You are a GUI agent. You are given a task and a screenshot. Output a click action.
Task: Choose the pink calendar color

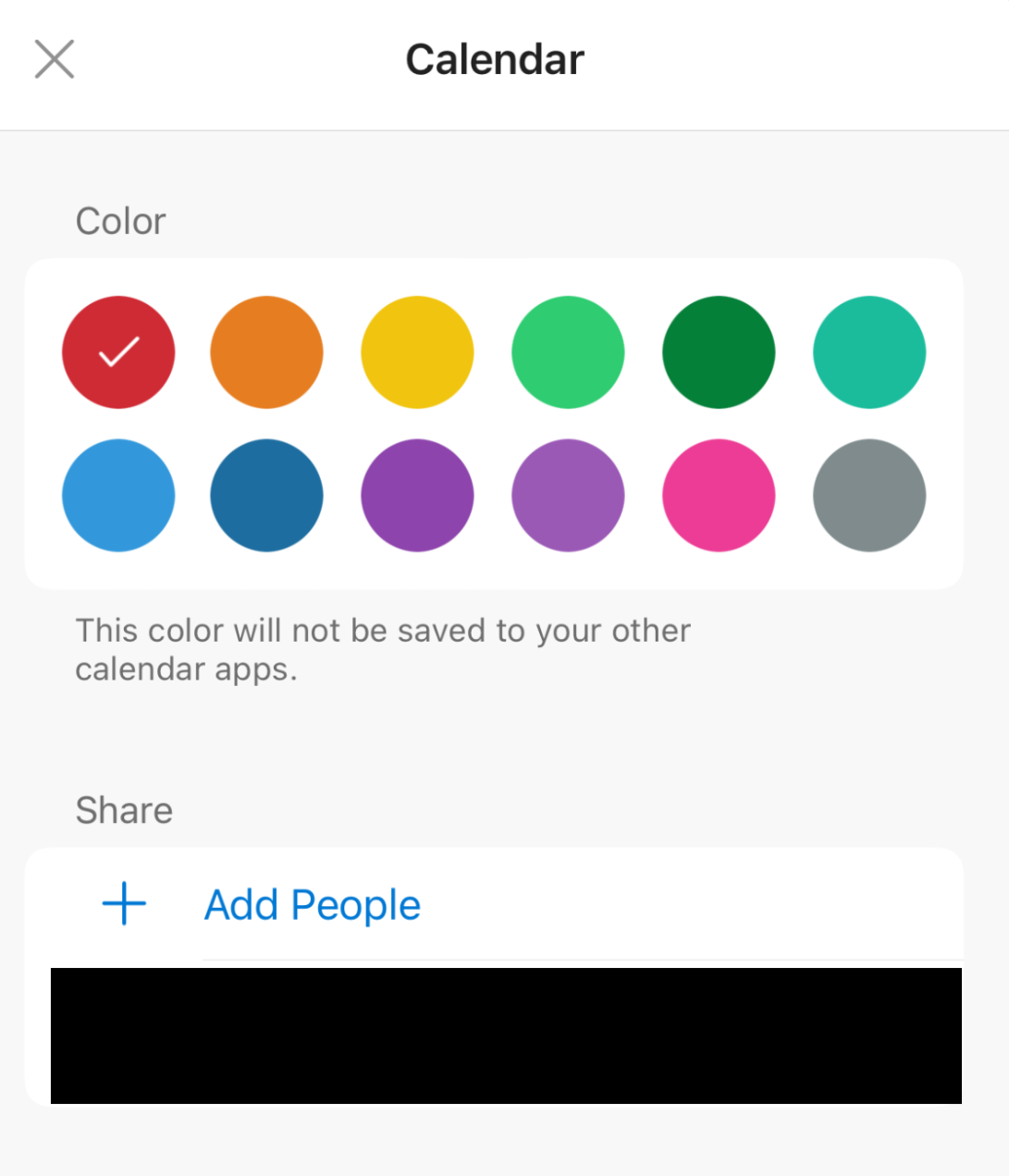click(x=719, y=496)
